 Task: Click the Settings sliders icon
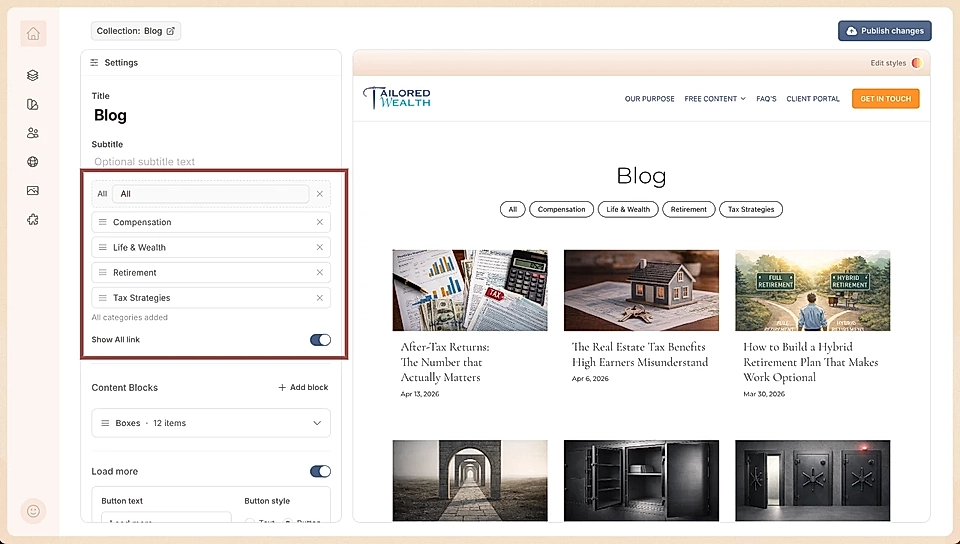tap(94, 62)
